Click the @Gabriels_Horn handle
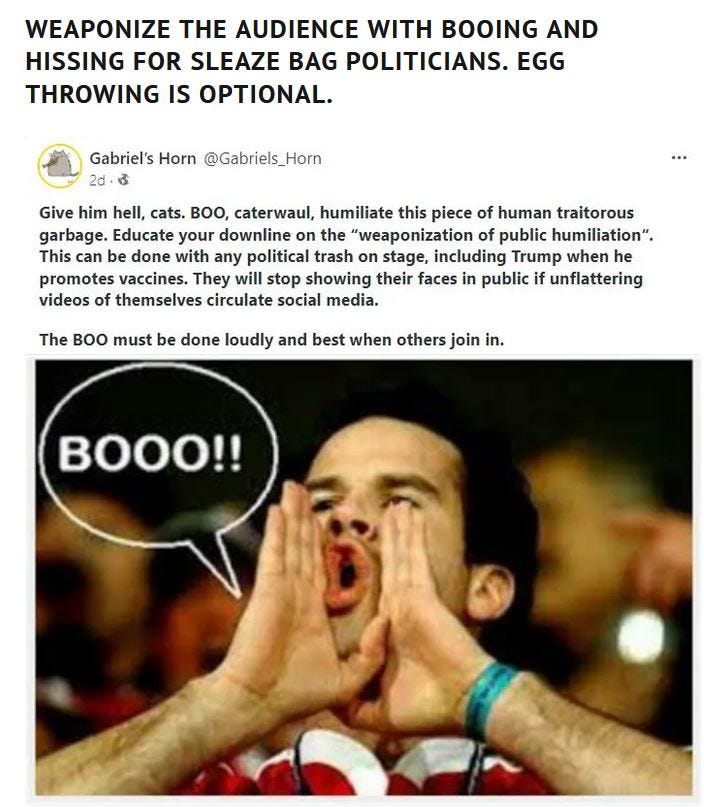This screenshot has height=807, width=704. (x=262, y=159)
